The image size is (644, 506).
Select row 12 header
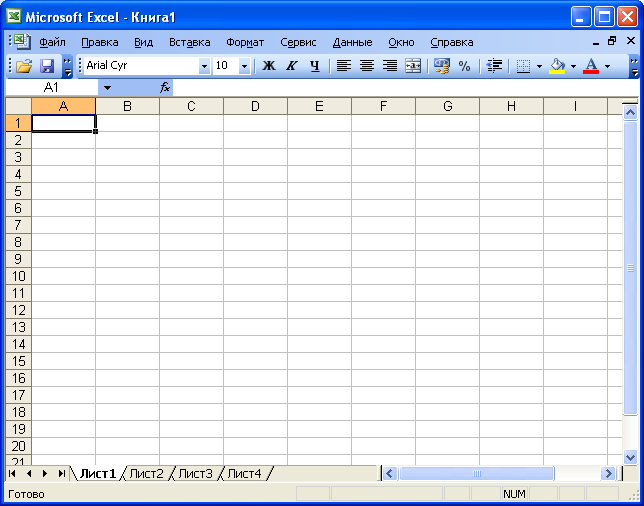(18, 310)
